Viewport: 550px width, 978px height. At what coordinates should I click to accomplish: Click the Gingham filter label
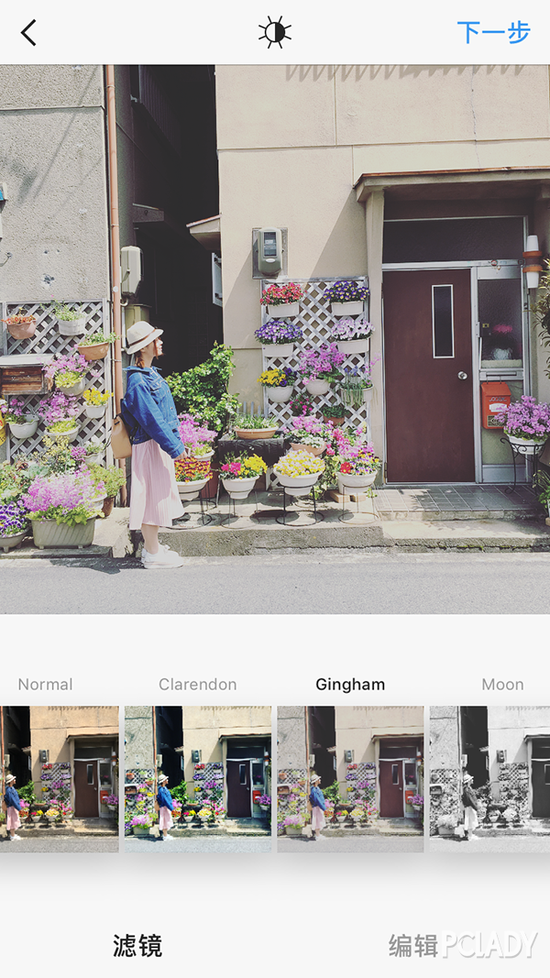350,685
